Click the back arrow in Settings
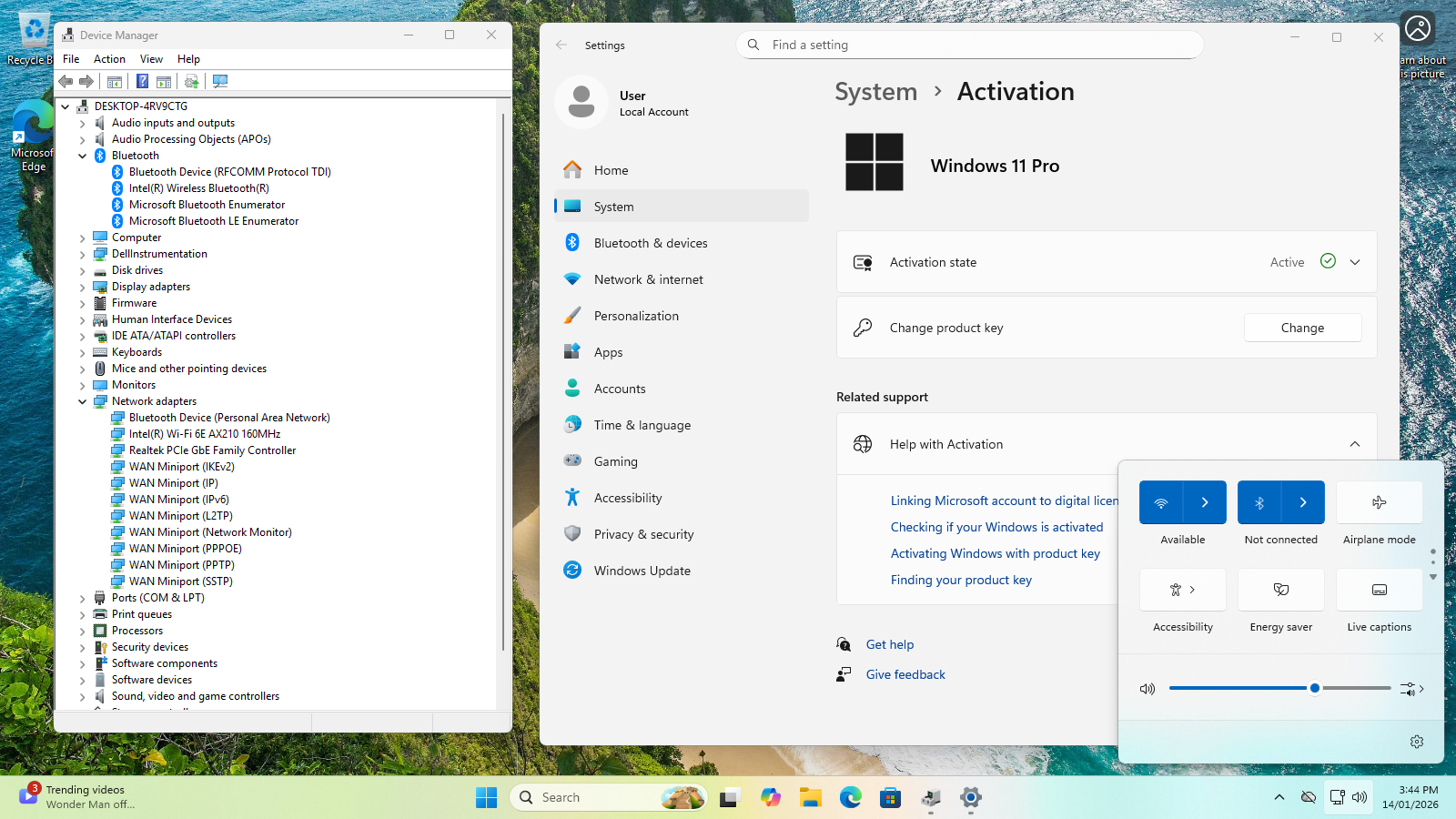Screen dimensions: 1456x819 (x=561, y=45)
